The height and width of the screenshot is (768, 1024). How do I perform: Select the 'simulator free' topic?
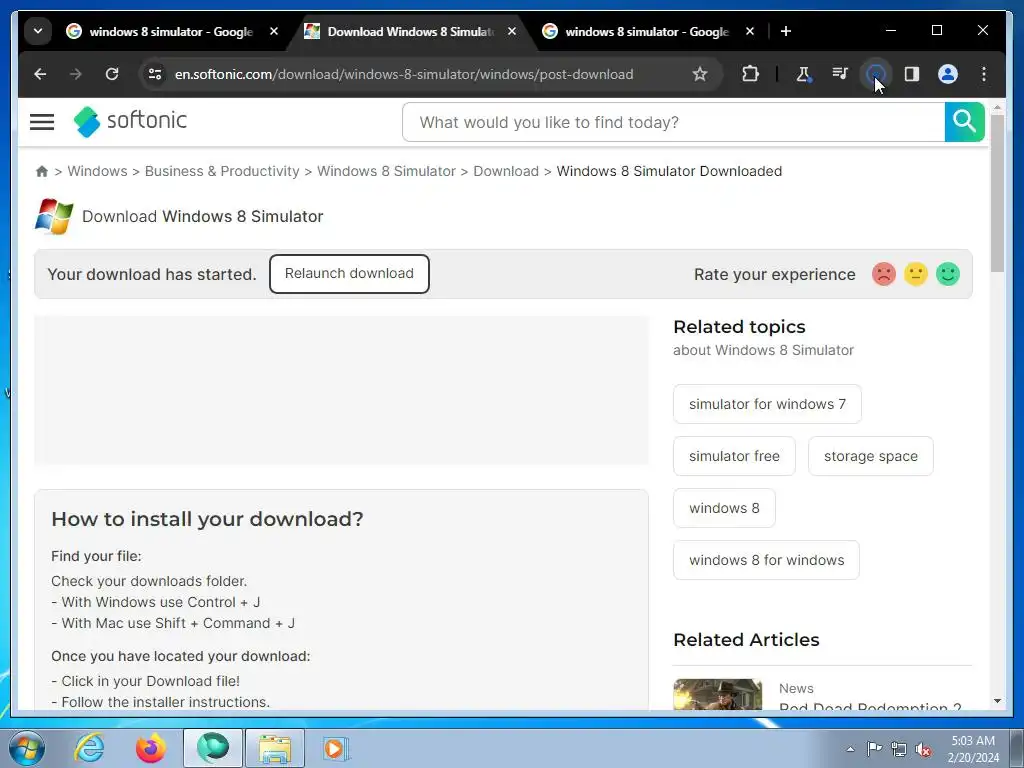734,456
